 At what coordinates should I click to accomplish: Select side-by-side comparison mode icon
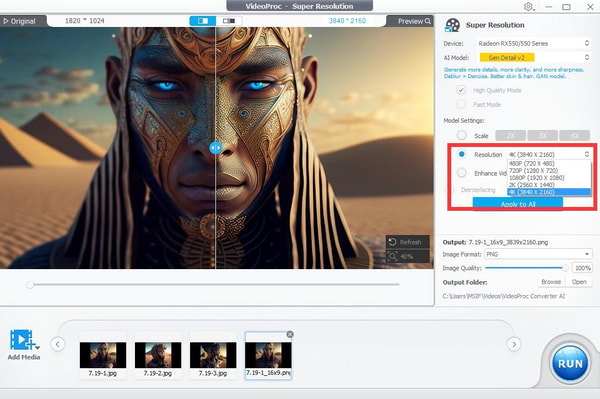point(229,21)
